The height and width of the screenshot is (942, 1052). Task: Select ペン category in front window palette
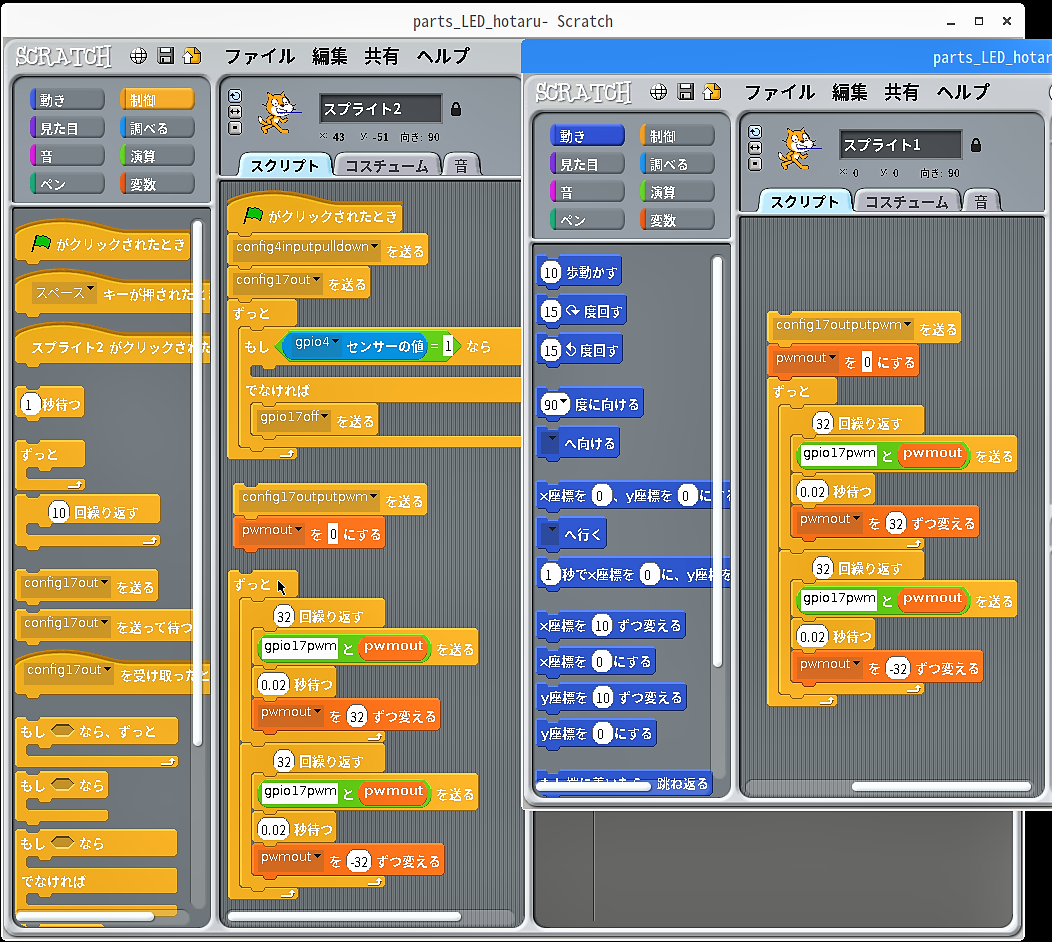pos(587,220)
